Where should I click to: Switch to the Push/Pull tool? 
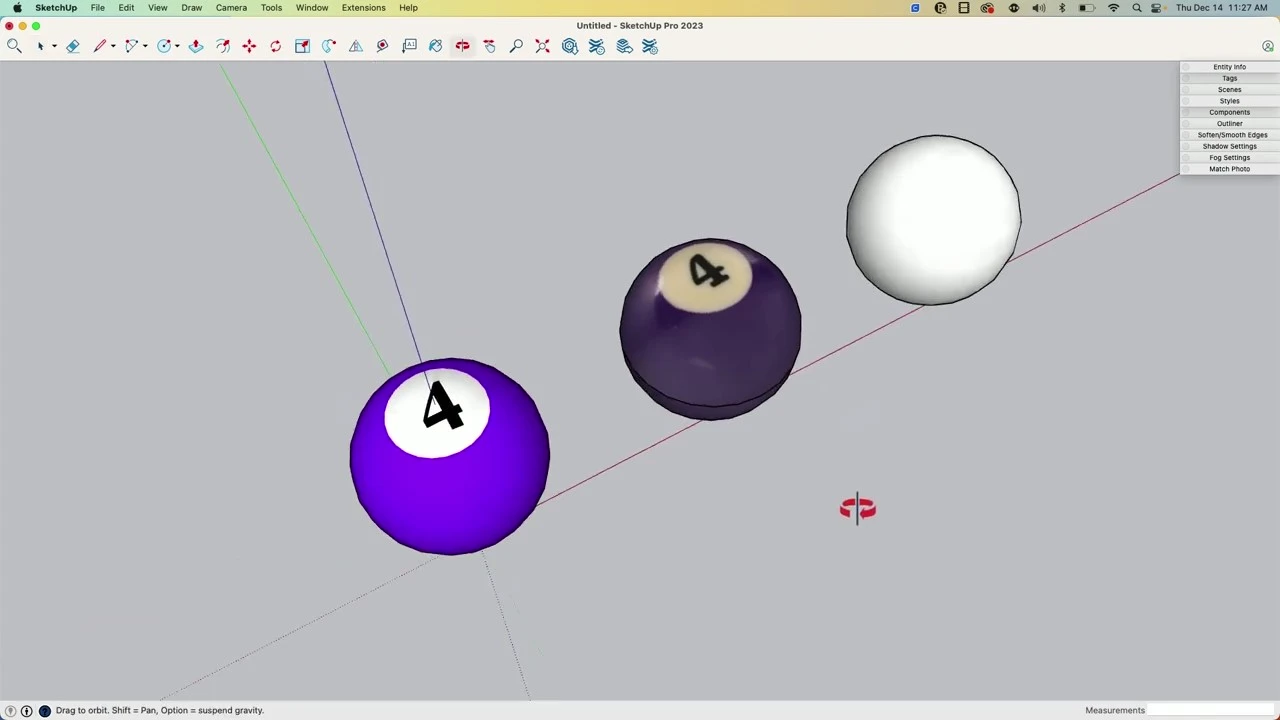tap(196, 46)
